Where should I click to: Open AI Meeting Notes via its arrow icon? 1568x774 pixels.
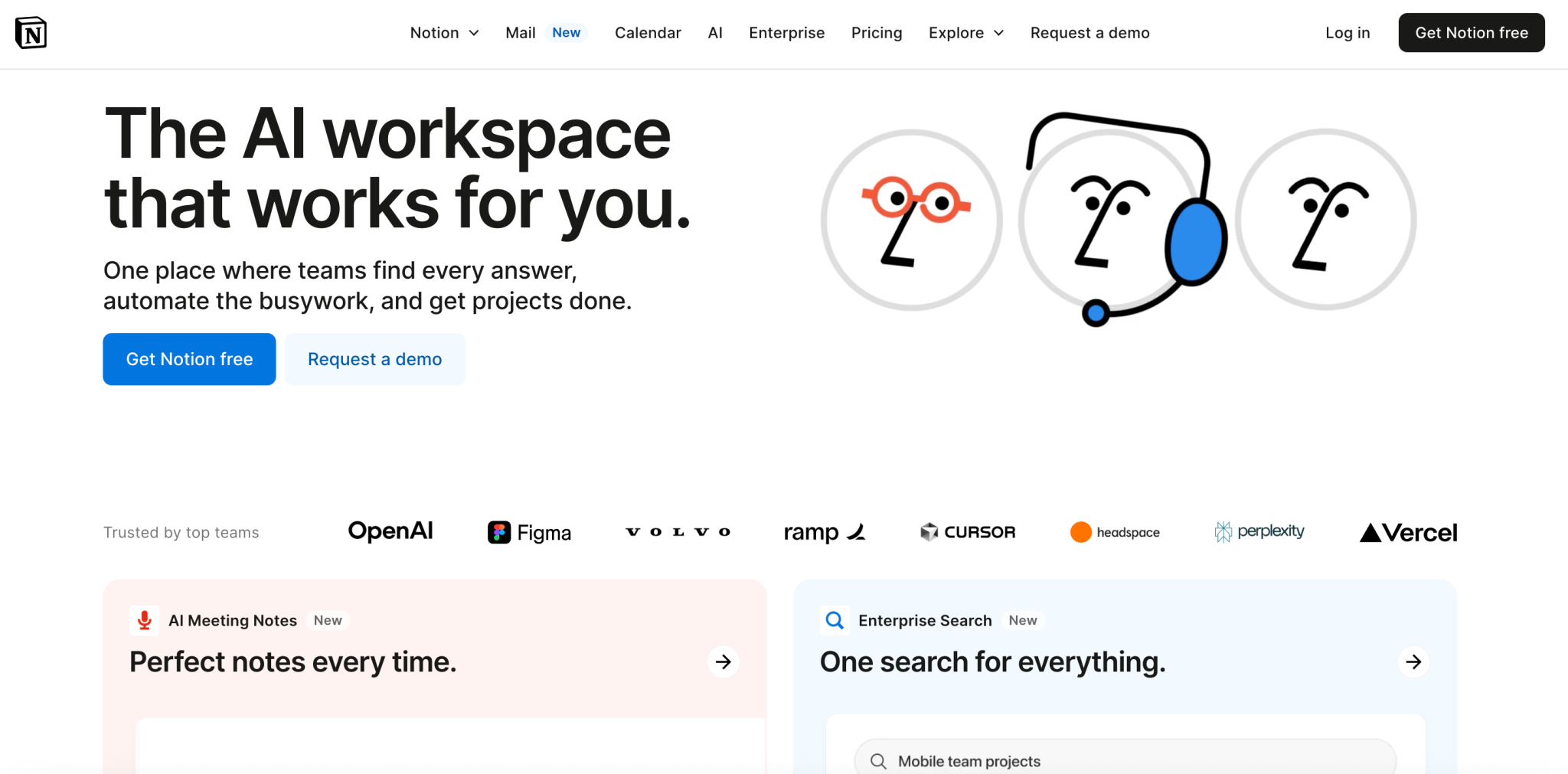[x=723, y=661]
